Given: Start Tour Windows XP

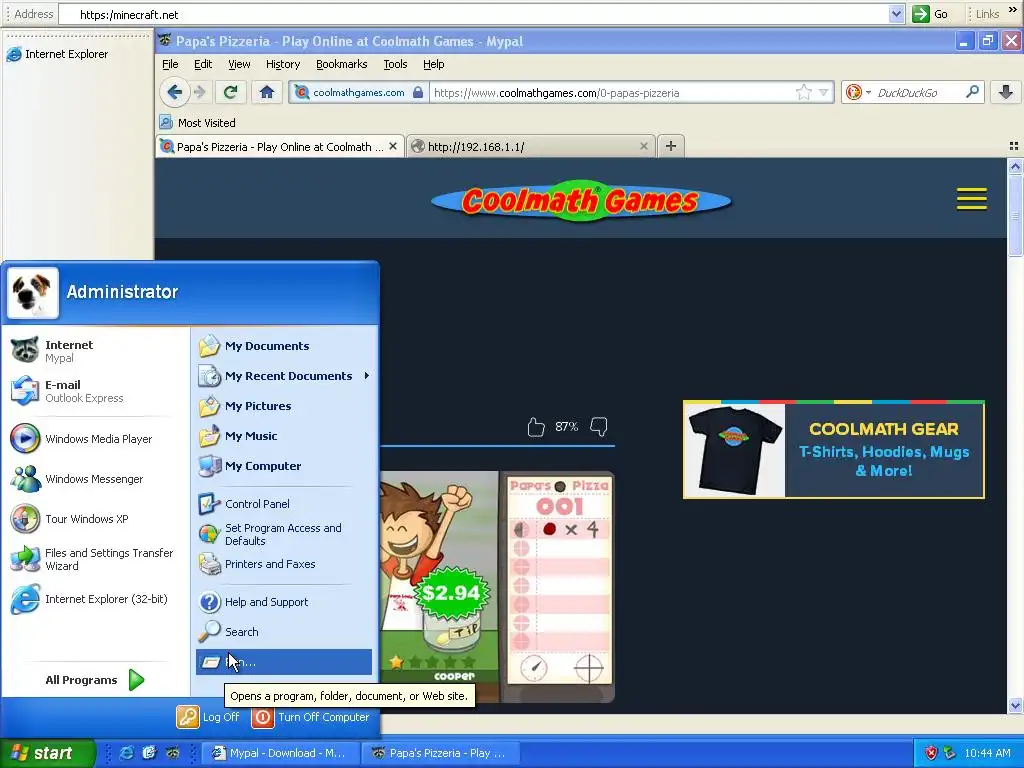Looking at the screenshot, I should 95,519.
